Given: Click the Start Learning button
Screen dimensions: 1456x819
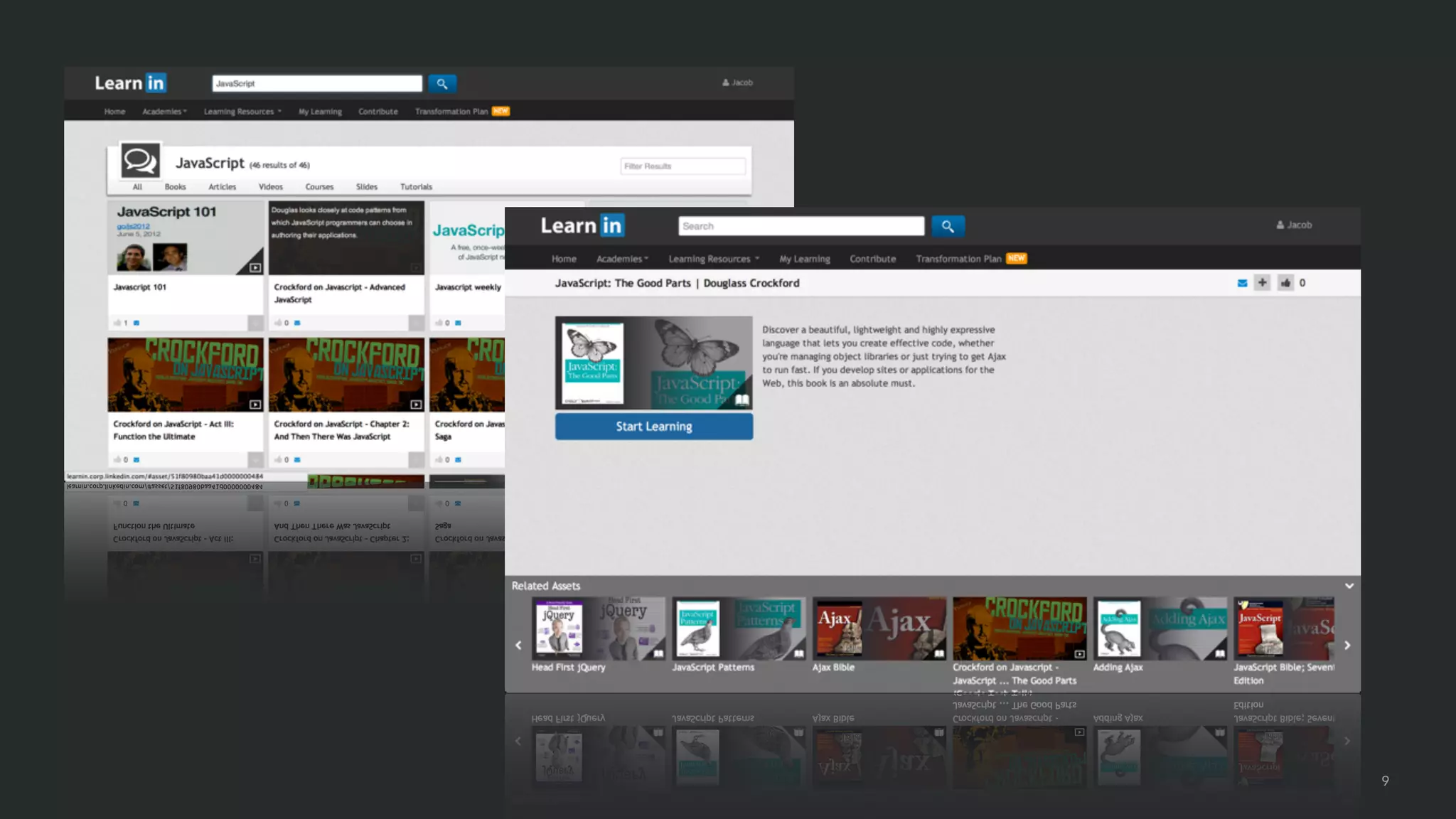Looking at the screenshot, I should coord(653,427).
